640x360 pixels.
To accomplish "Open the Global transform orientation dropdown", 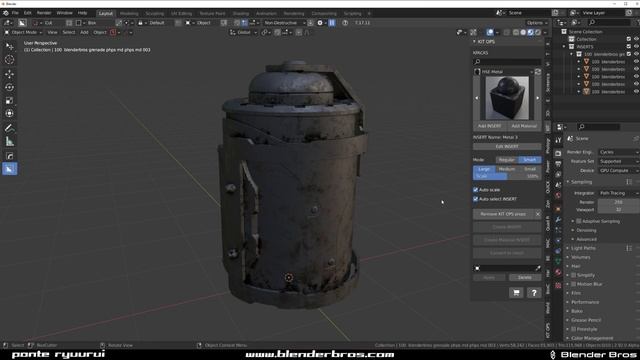I will (243, 32).
